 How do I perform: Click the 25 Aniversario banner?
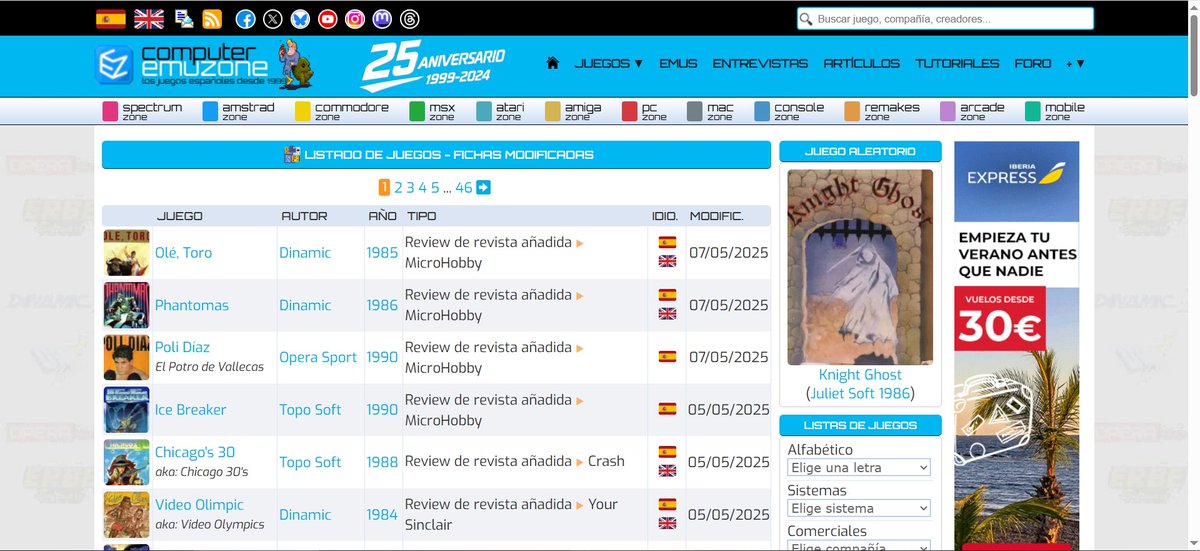pos(432,65)
